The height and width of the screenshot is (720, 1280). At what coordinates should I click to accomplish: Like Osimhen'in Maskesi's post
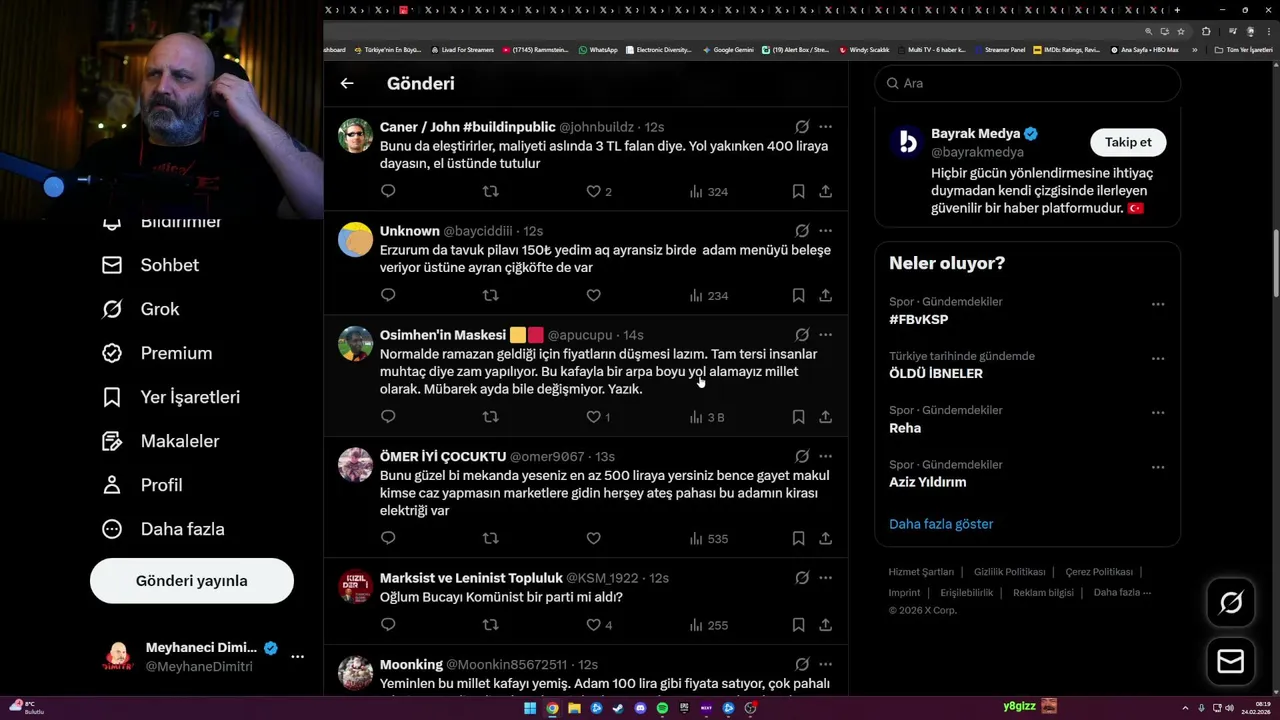(x=598, y=417)
